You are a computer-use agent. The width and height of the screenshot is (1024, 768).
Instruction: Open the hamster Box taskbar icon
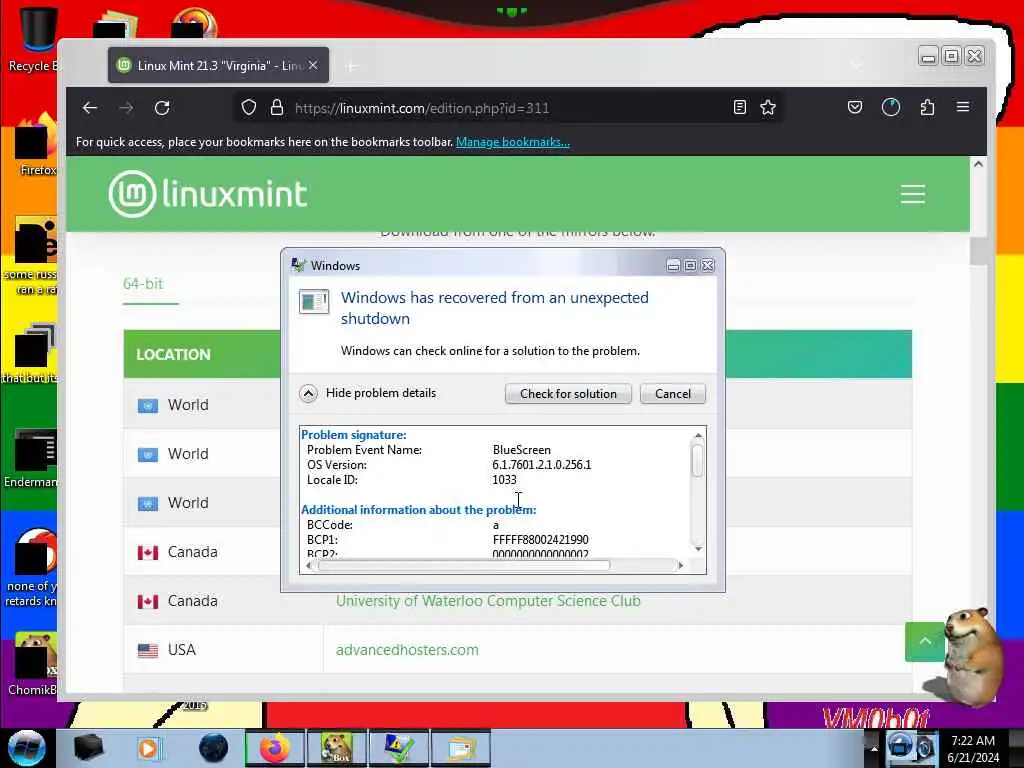click(336, 748)
